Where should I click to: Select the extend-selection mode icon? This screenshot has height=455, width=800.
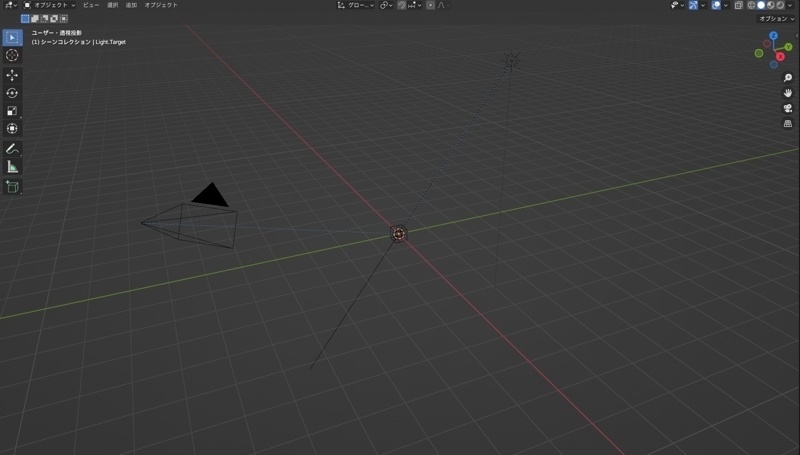point(35,19)
